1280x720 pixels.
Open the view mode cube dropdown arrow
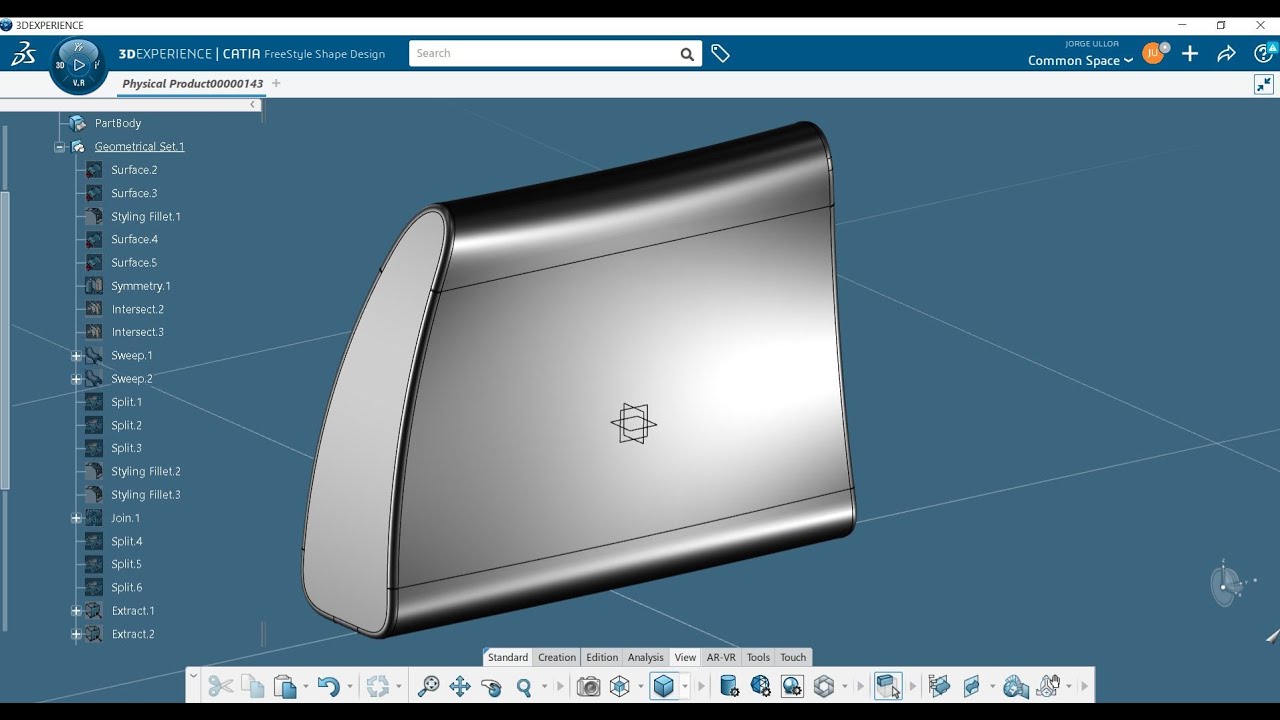pyautogui.click(x=684, y=687)
